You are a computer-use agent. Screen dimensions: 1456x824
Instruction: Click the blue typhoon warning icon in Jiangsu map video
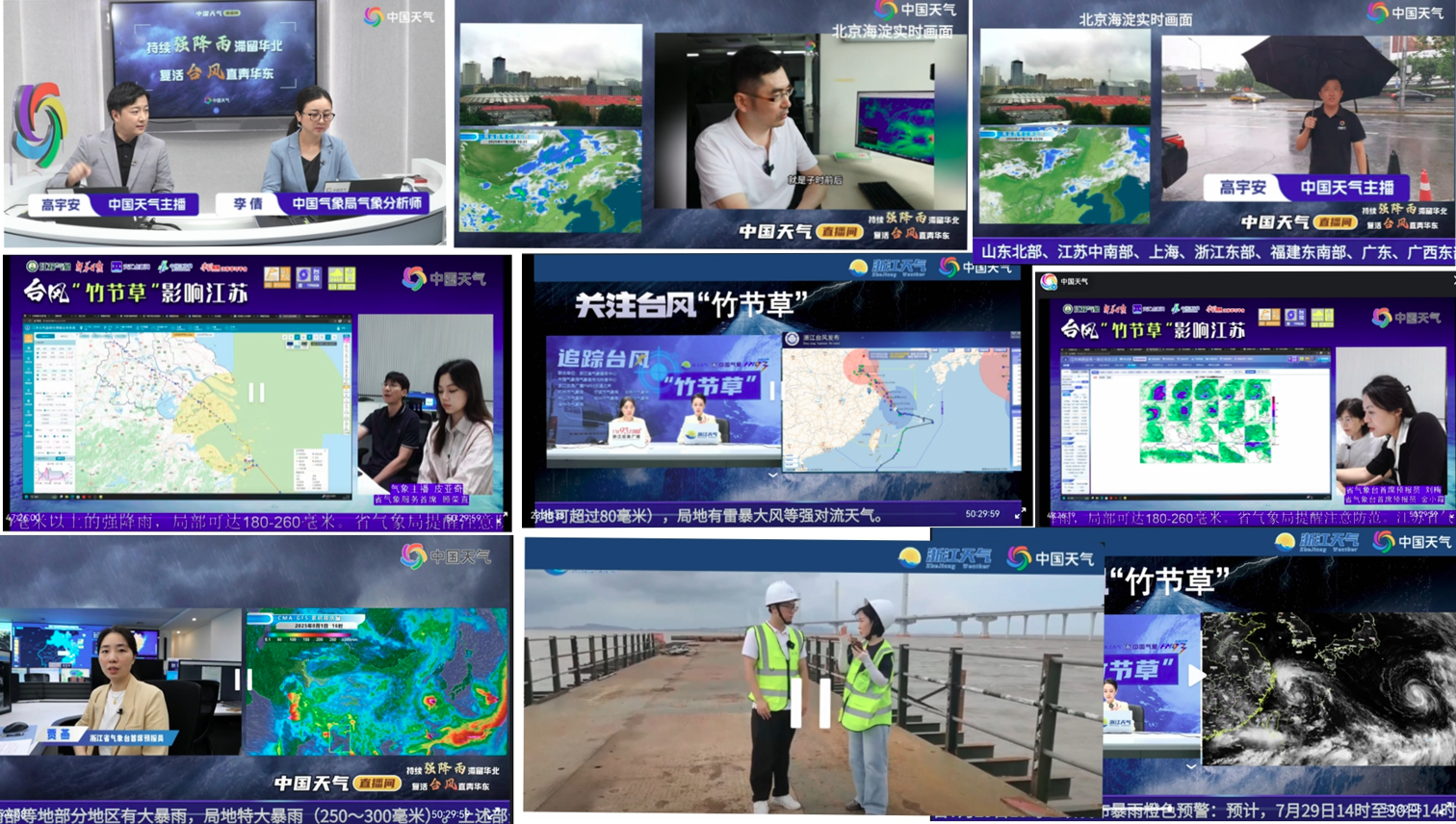[309, 278]
